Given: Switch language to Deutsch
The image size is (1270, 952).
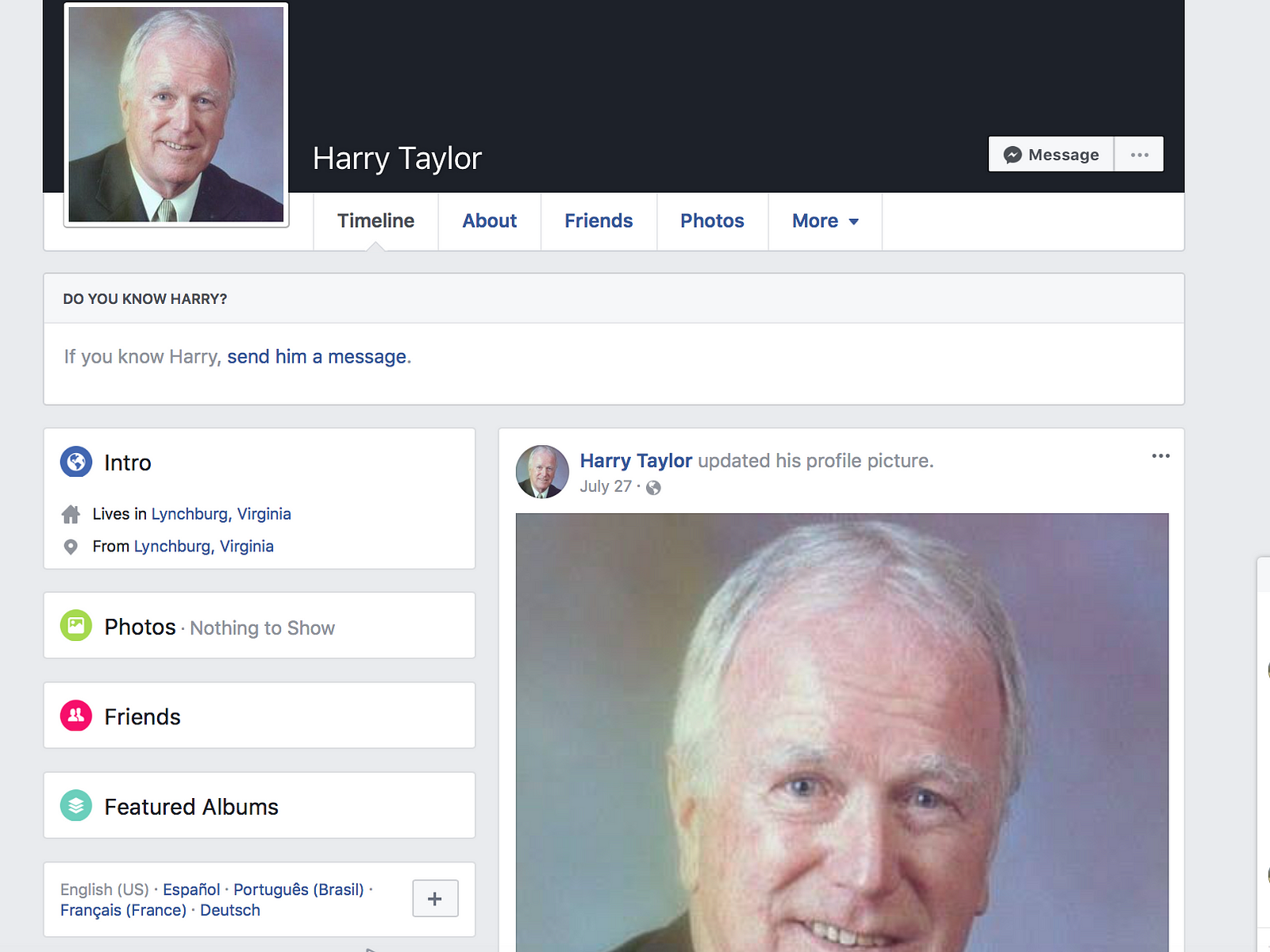Looking at the screenshot, I should (x=229, y=910).
